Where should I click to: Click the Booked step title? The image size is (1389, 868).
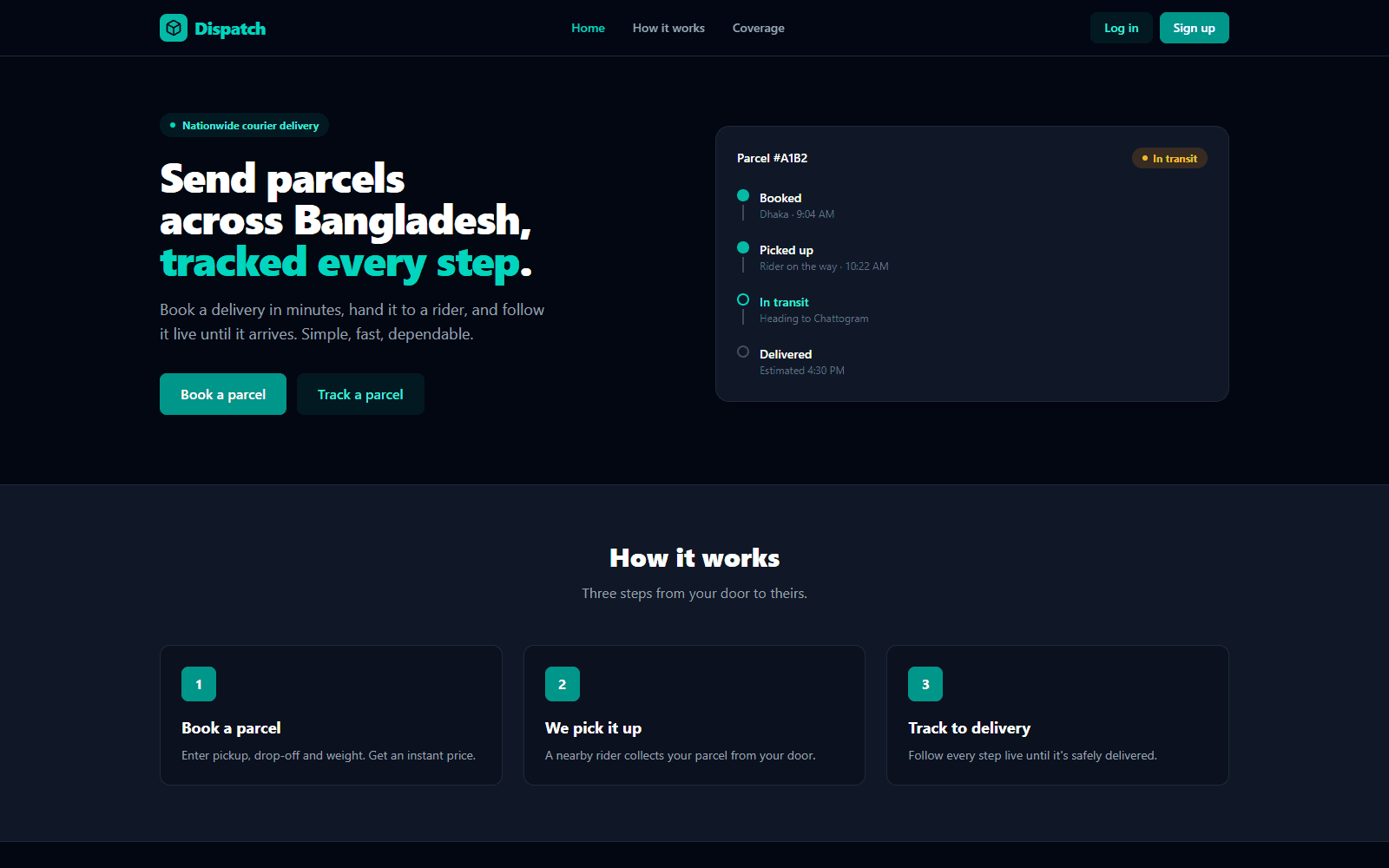pyautogui.click(x=780, y=198)
